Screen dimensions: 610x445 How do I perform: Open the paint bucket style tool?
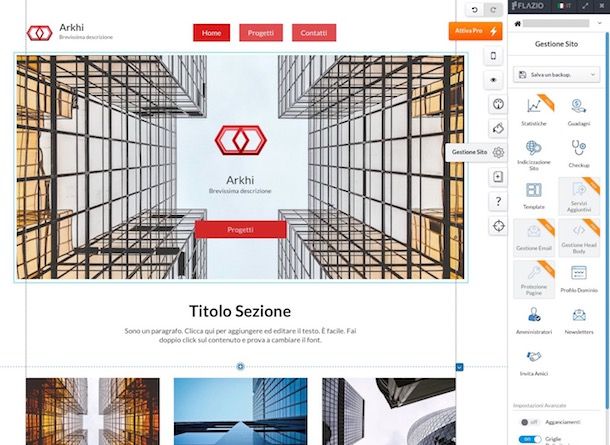point(498,128)
